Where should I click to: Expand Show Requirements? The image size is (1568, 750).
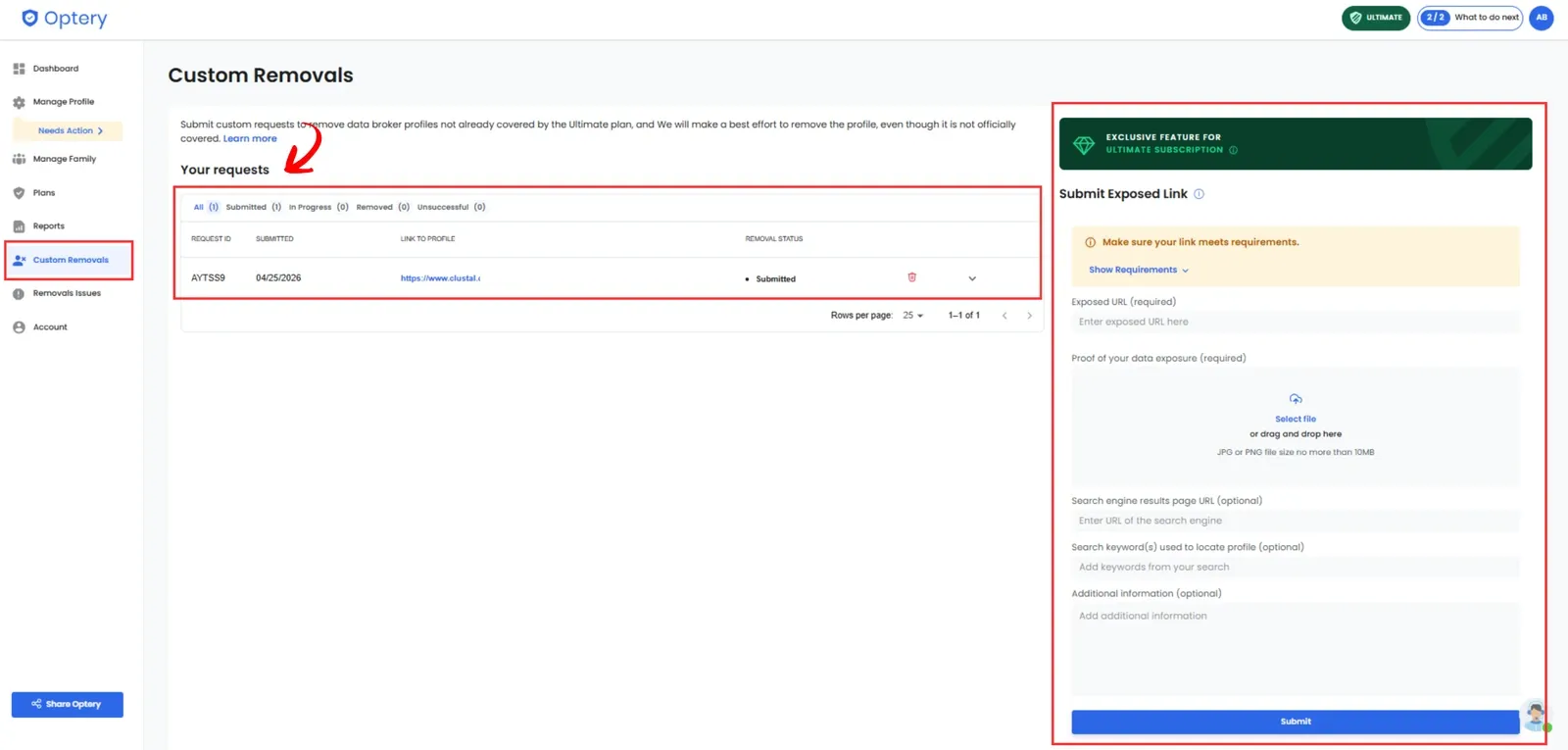click(x=1139, y=270)
